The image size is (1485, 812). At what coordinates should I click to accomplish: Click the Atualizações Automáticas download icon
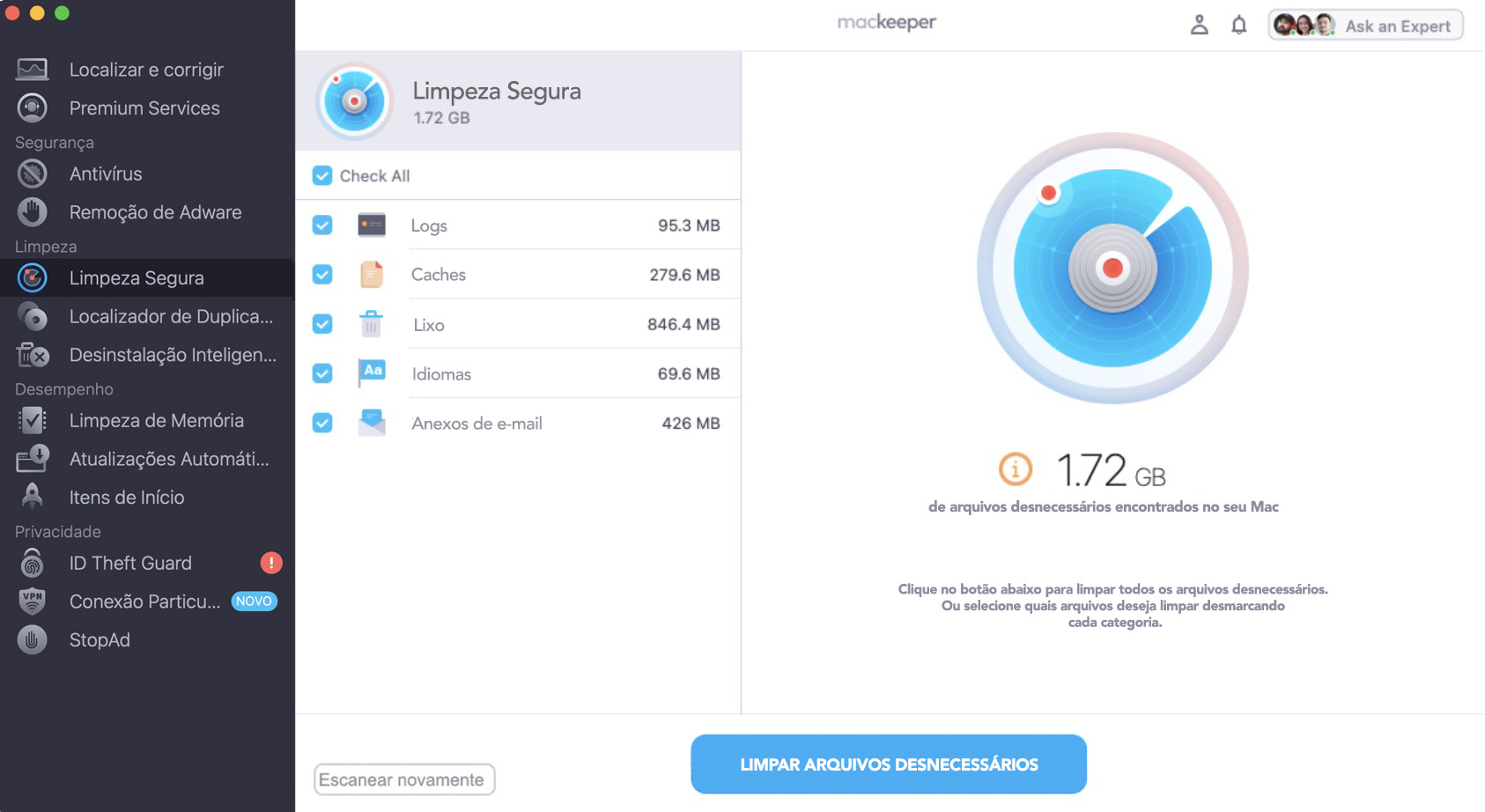(32, 458)
